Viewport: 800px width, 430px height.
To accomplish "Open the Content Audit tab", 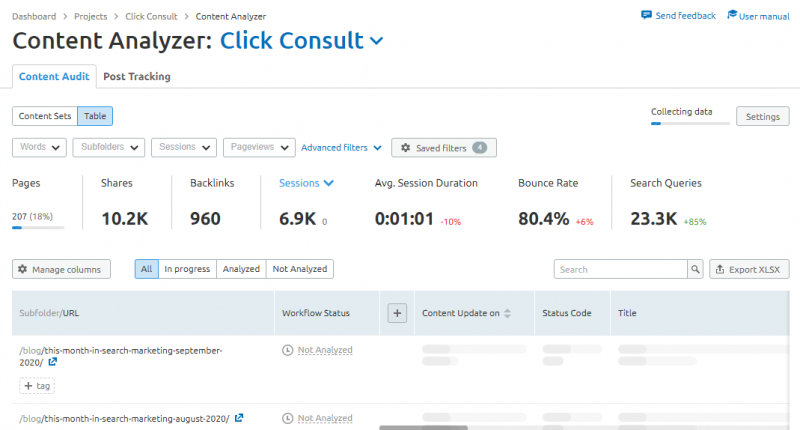I will coord(54,77).
